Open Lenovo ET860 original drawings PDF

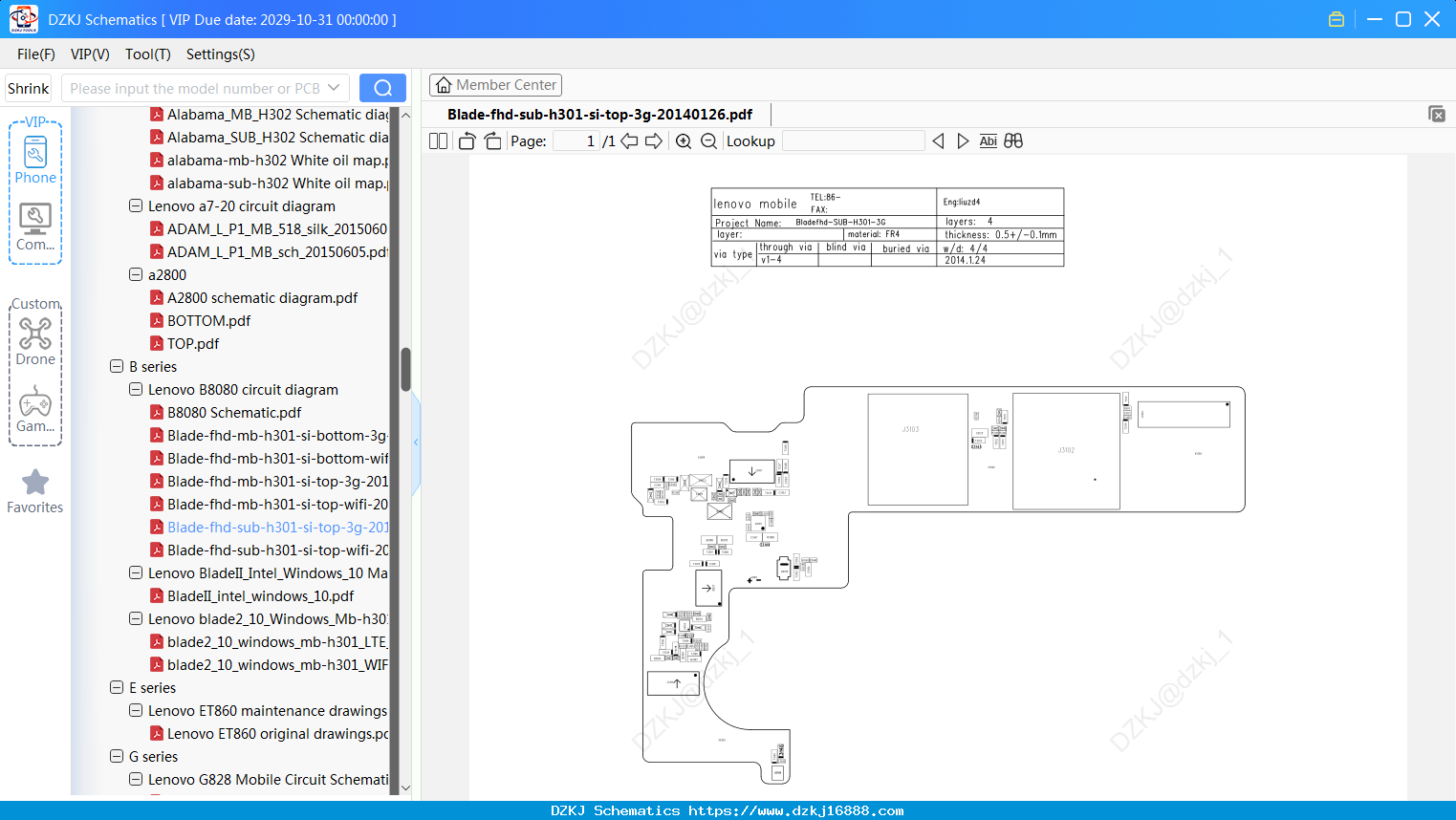click(x=277, y=734)
